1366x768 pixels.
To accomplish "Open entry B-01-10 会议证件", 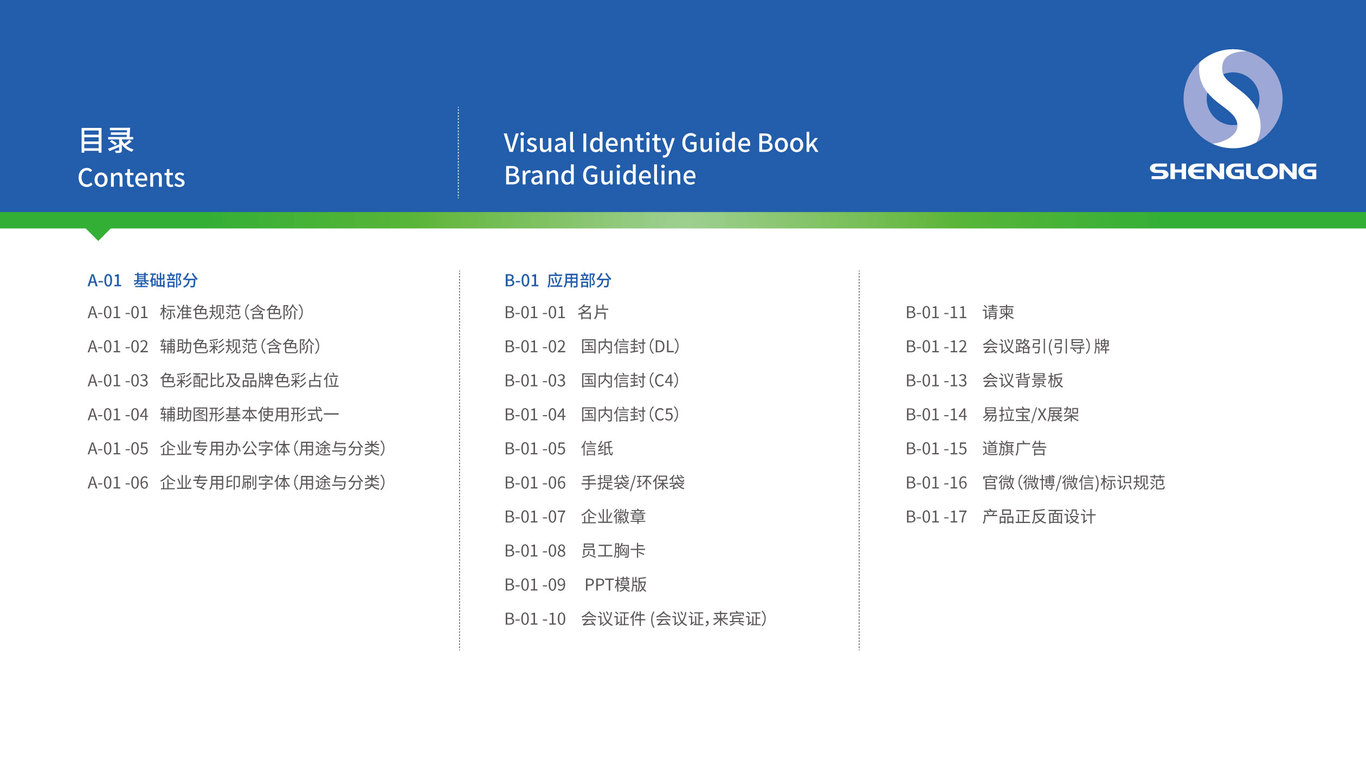I will [636, 618].
